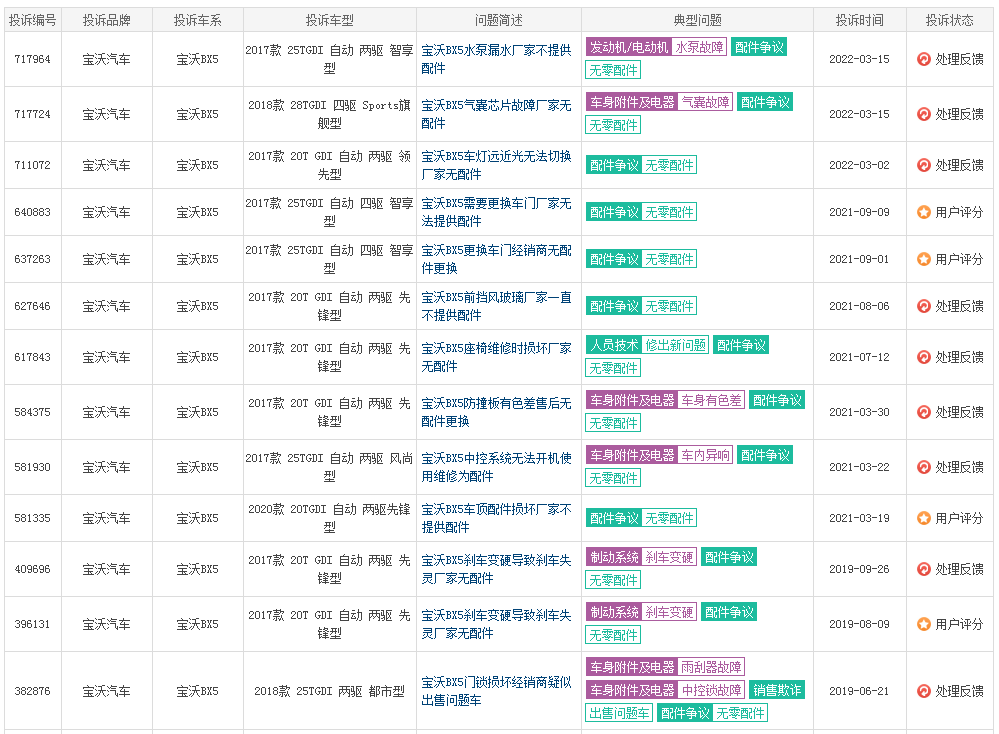This screenshot has width=999, height=734.
Task: Click the 投诉时间 column header
Action: pyautogui.click(x=859, y=20)
